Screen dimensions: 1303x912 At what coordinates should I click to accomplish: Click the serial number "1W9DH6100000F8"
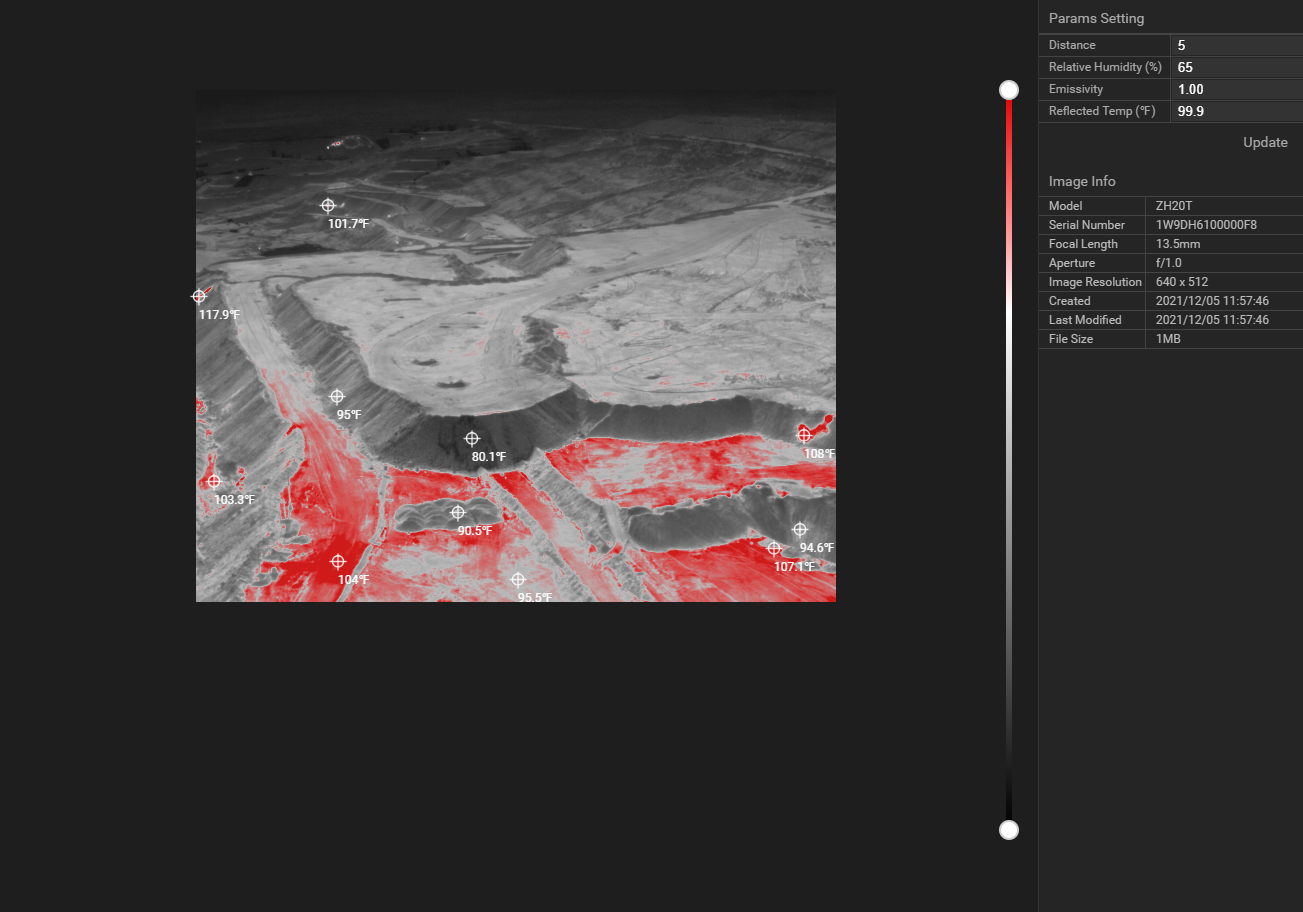pos(1206,225)
